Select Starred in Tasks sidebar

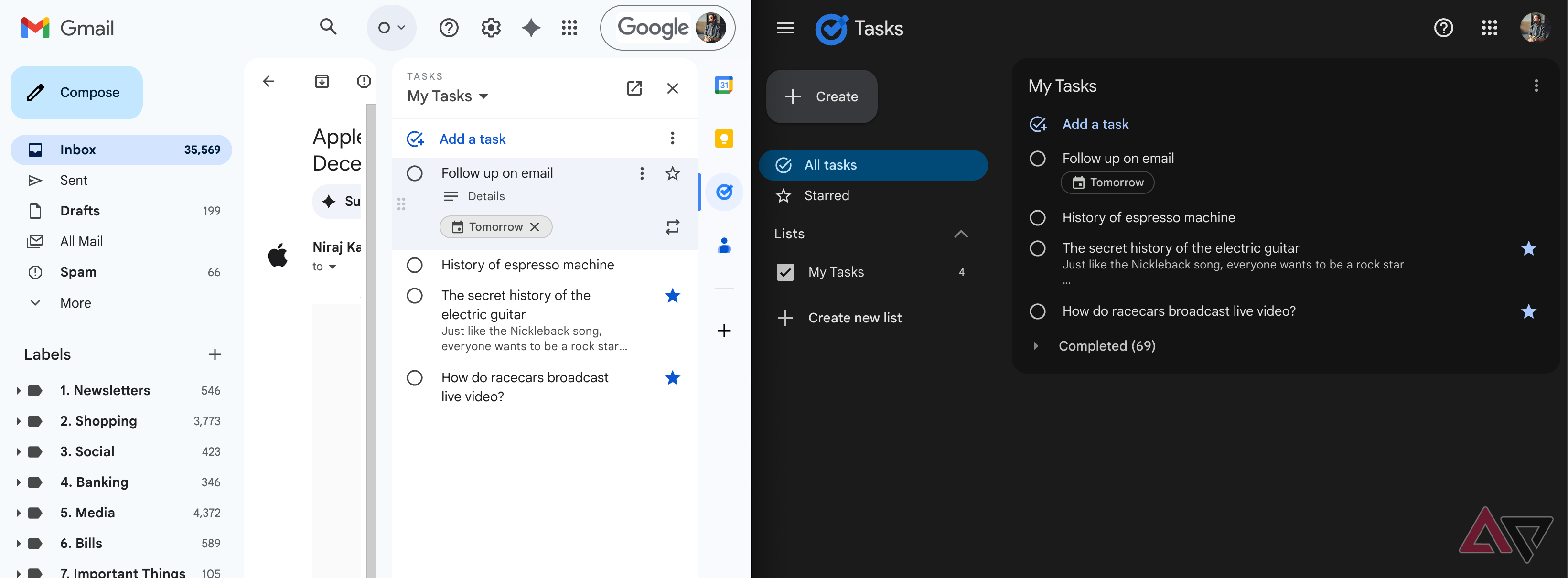click(826, 195)
